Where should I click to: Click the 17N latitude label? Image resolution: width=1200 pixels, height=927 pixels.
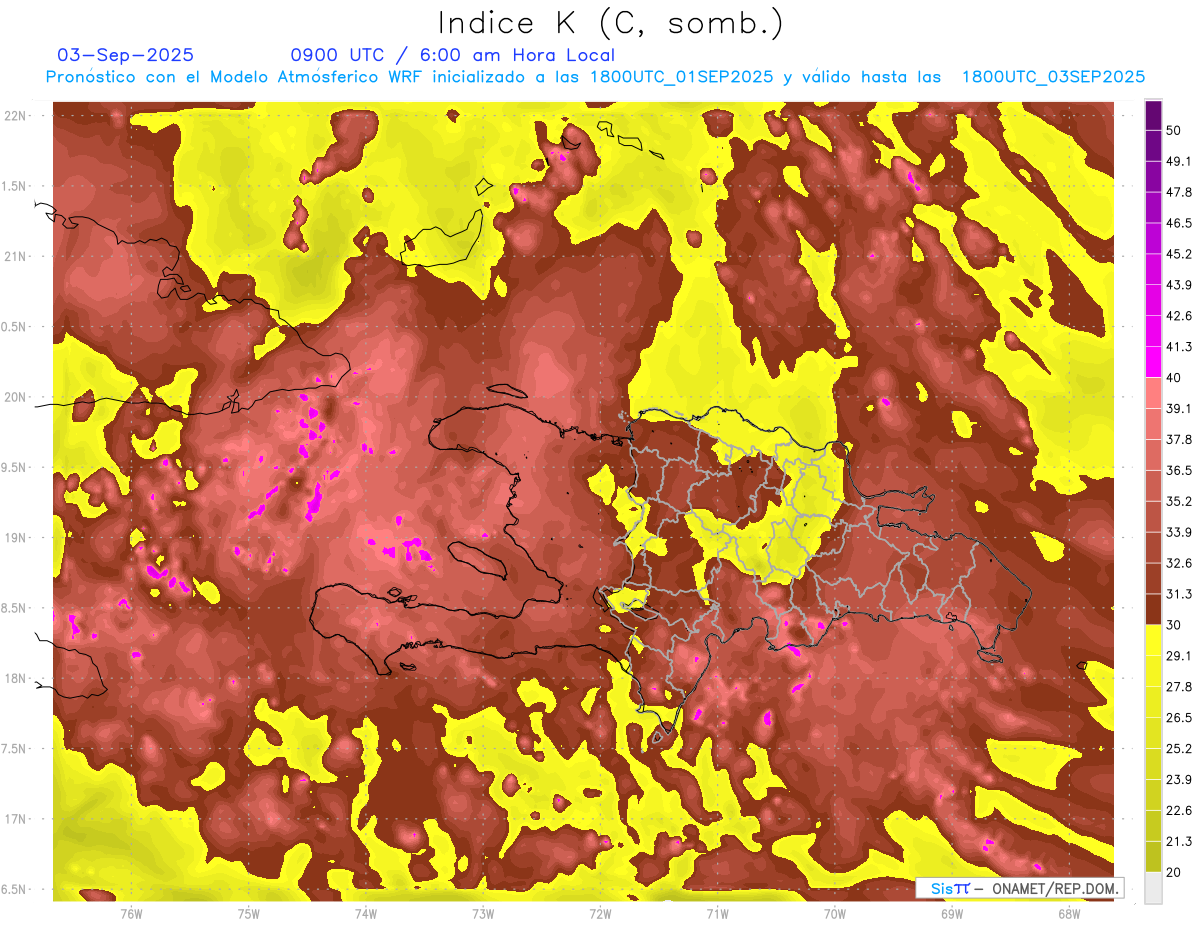[17, 820]
